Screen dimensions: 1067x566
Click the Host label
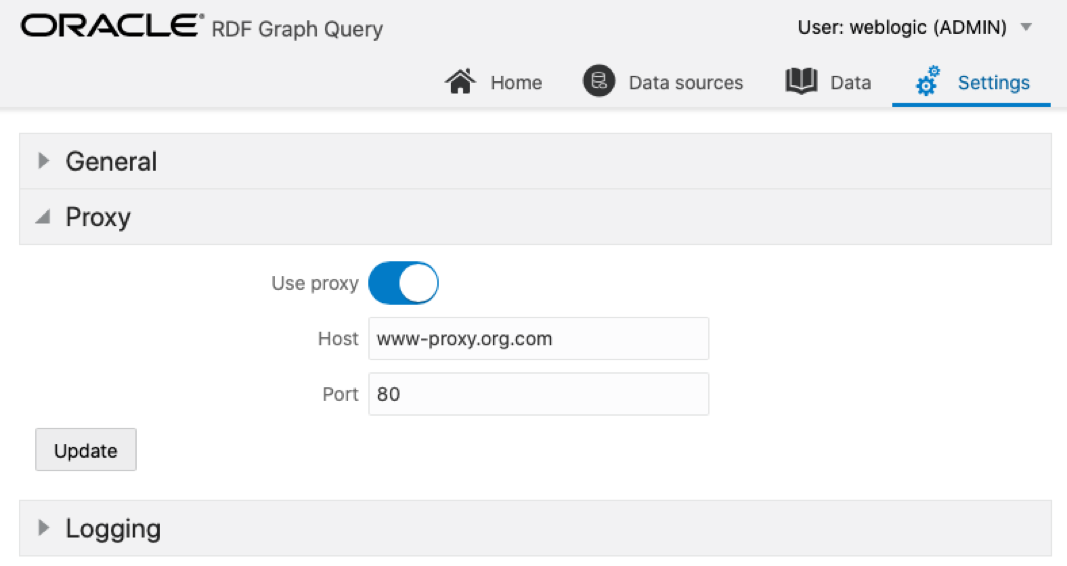[338, 338]
